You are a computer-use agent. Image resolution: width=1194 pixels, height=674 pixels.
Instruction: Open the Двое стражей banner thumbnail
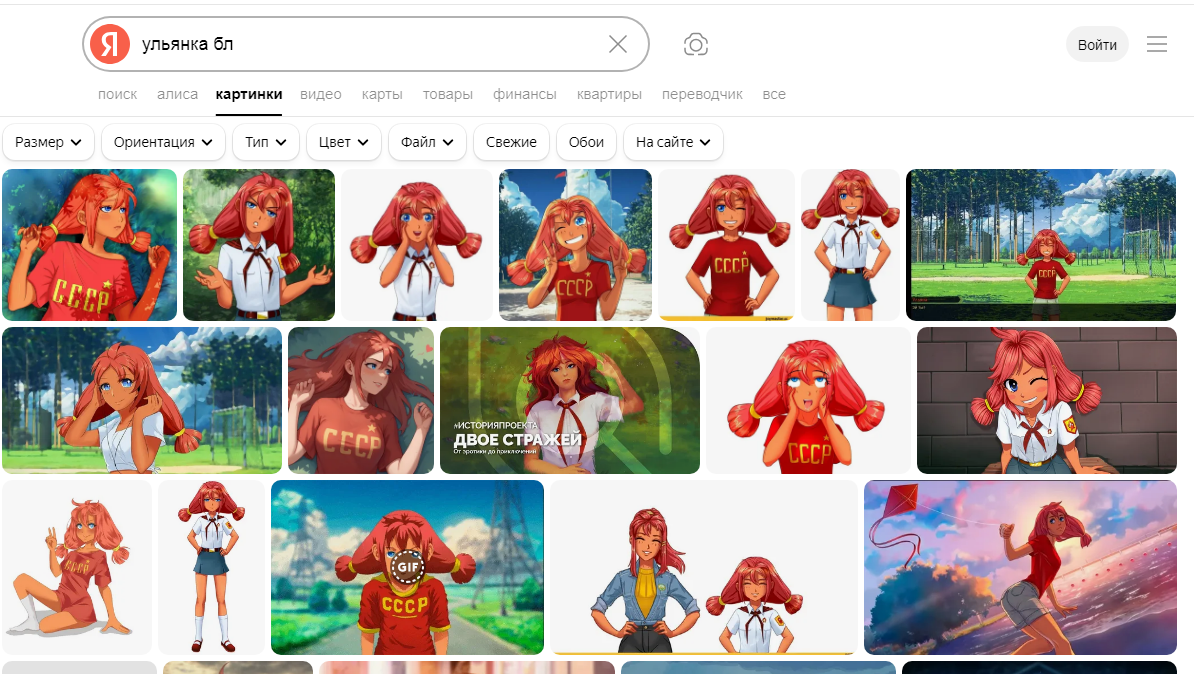click(570, 401)
